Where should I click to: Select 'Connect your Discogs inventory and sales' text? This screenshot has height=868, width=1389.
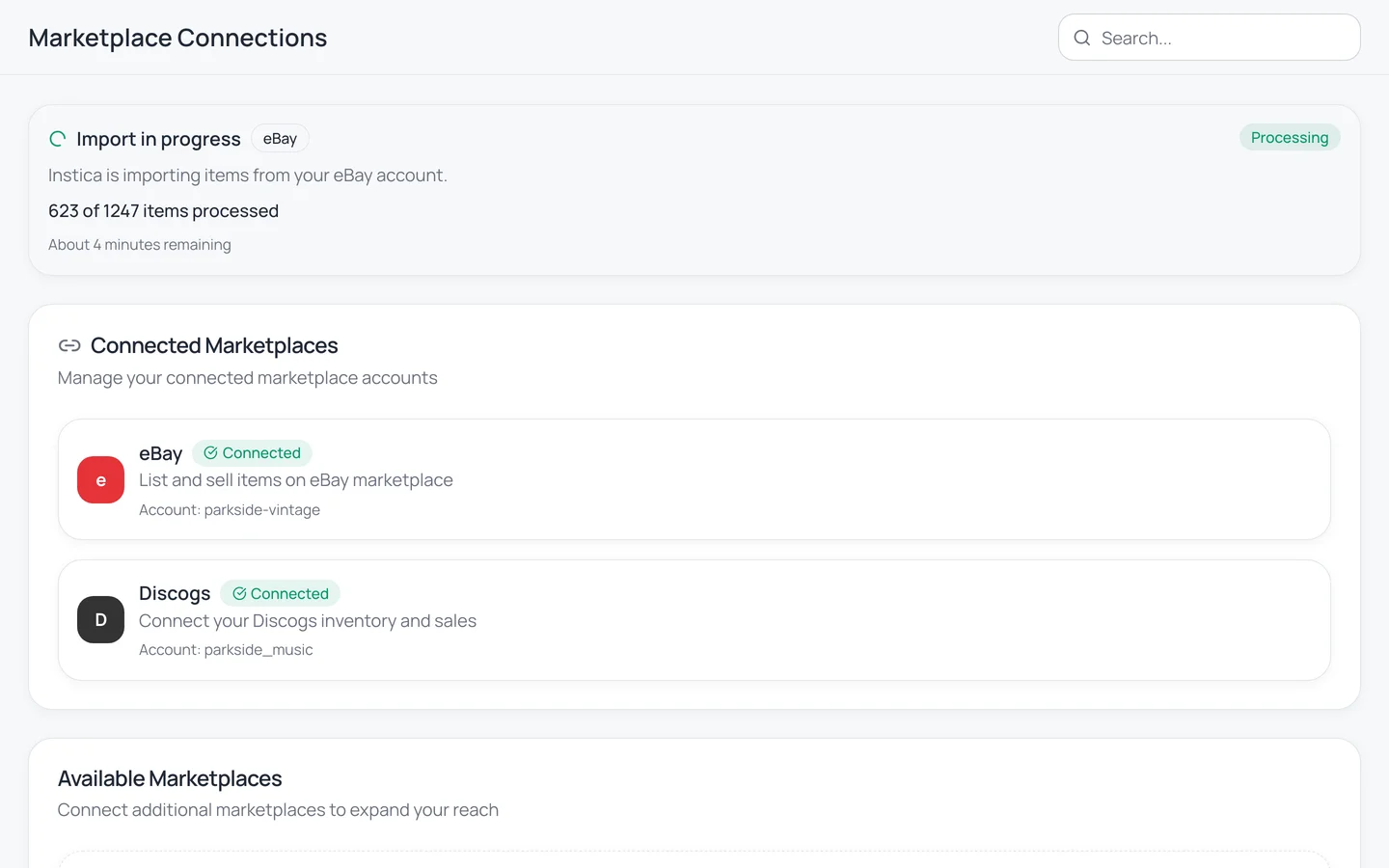pyautogui.click(x=308, y=621)
